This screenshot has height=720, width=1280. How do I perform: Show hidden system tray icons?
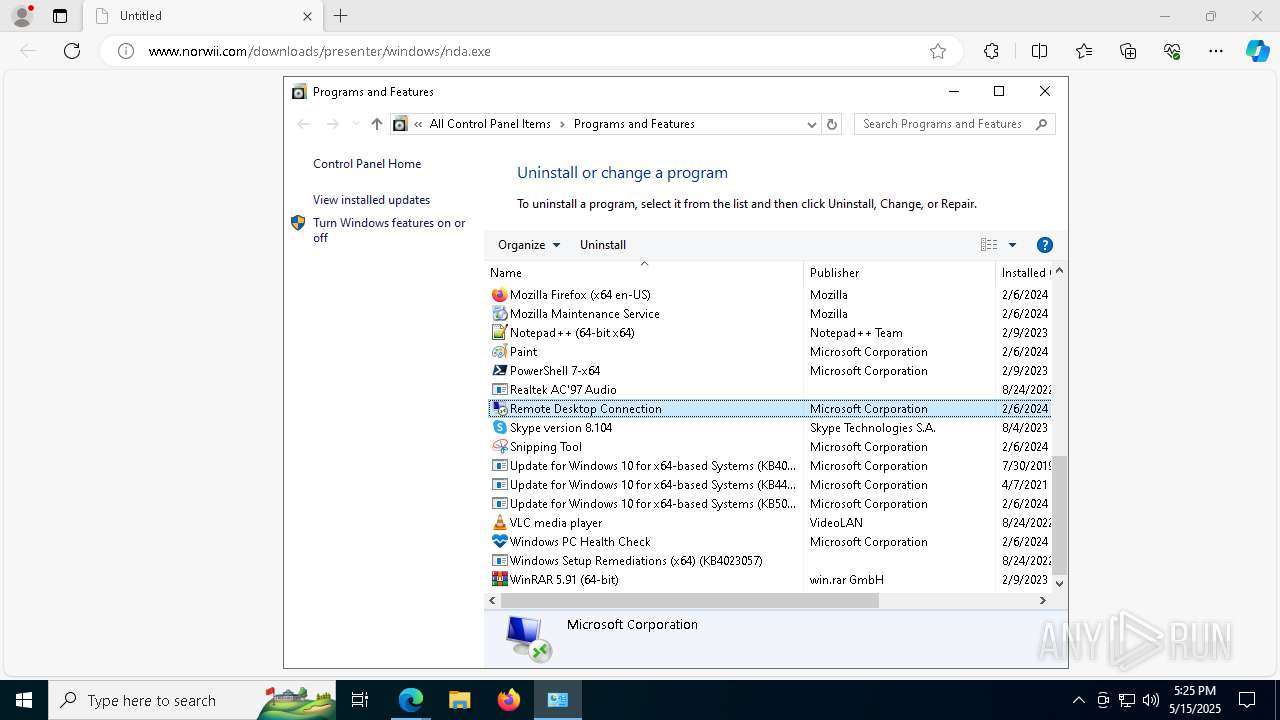[x=1078, y=700]
